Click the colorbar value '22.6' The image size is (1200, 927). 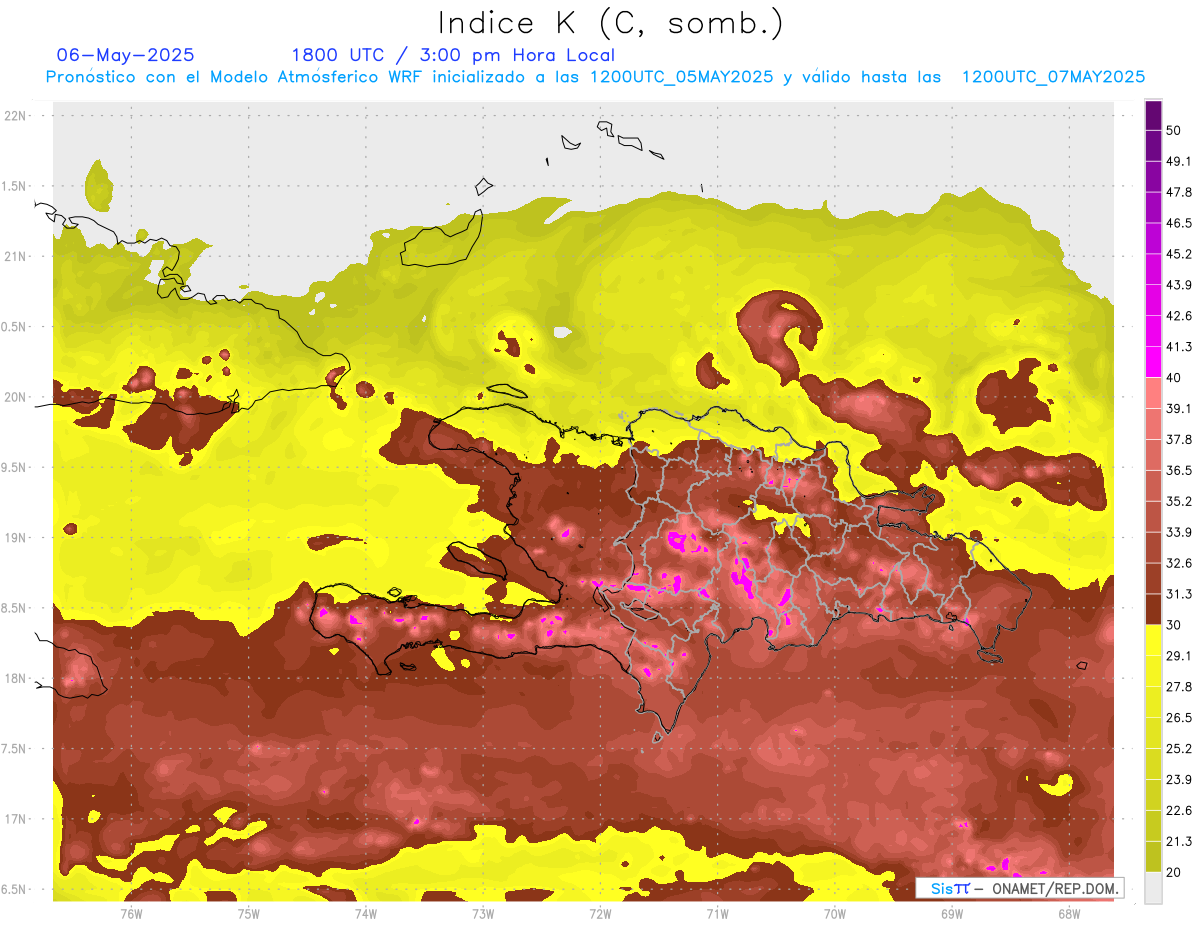click(x=1178, y=811)
